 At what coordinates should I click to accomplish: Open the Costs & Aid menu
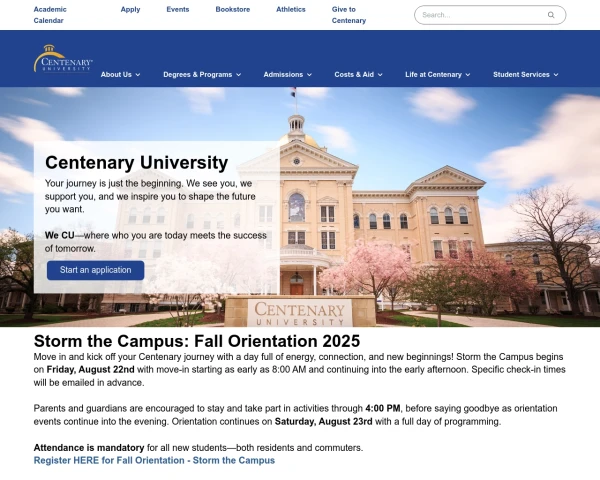358,75
